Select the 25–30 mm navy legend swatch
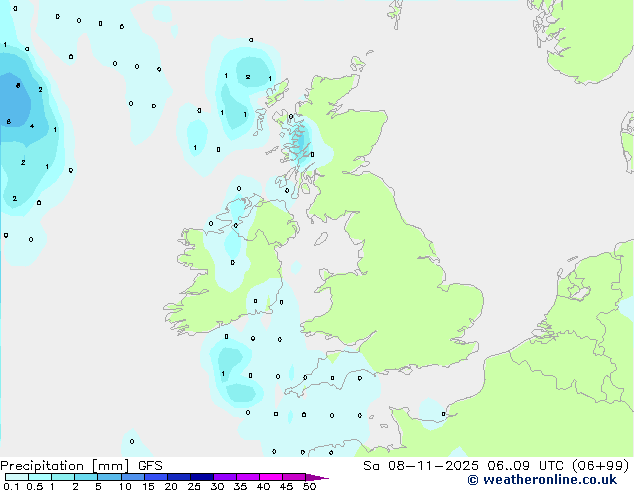This screenshot has height=490, width=634. (202, 477)
